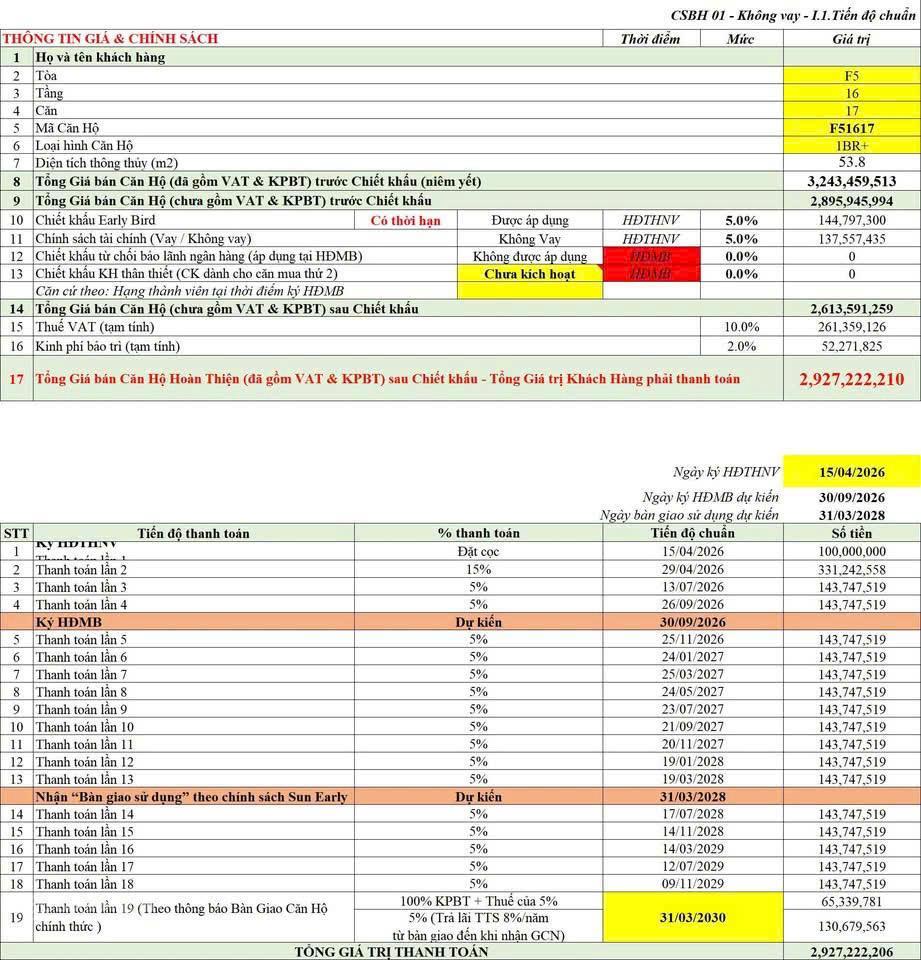Select "Thanh toán lần 7" row label

tap(81, 674)
